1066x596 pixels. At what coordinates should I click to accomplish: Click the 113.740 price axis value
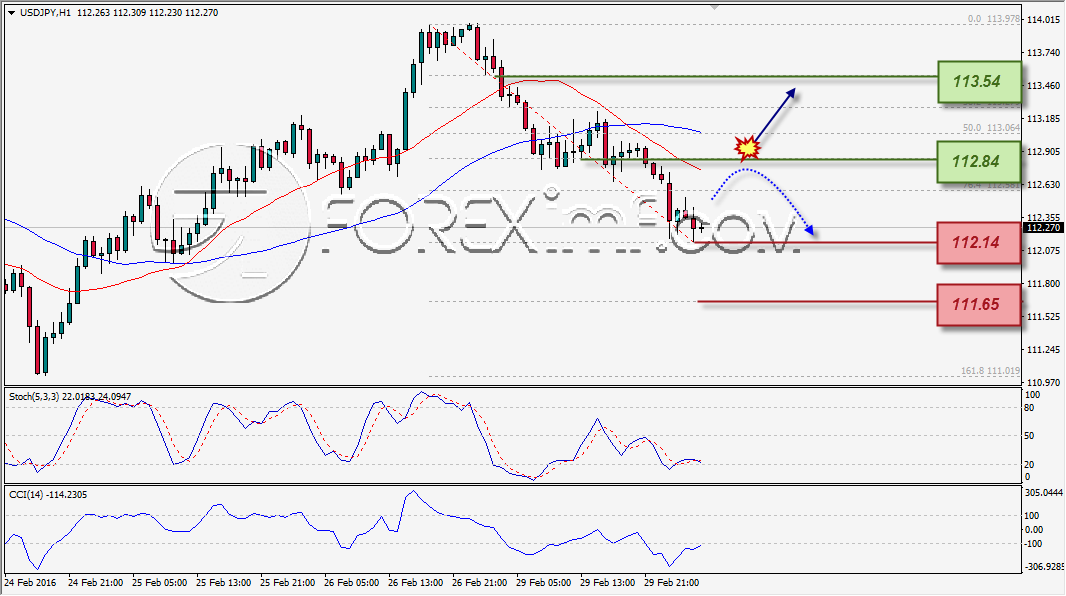[1044, 52]
